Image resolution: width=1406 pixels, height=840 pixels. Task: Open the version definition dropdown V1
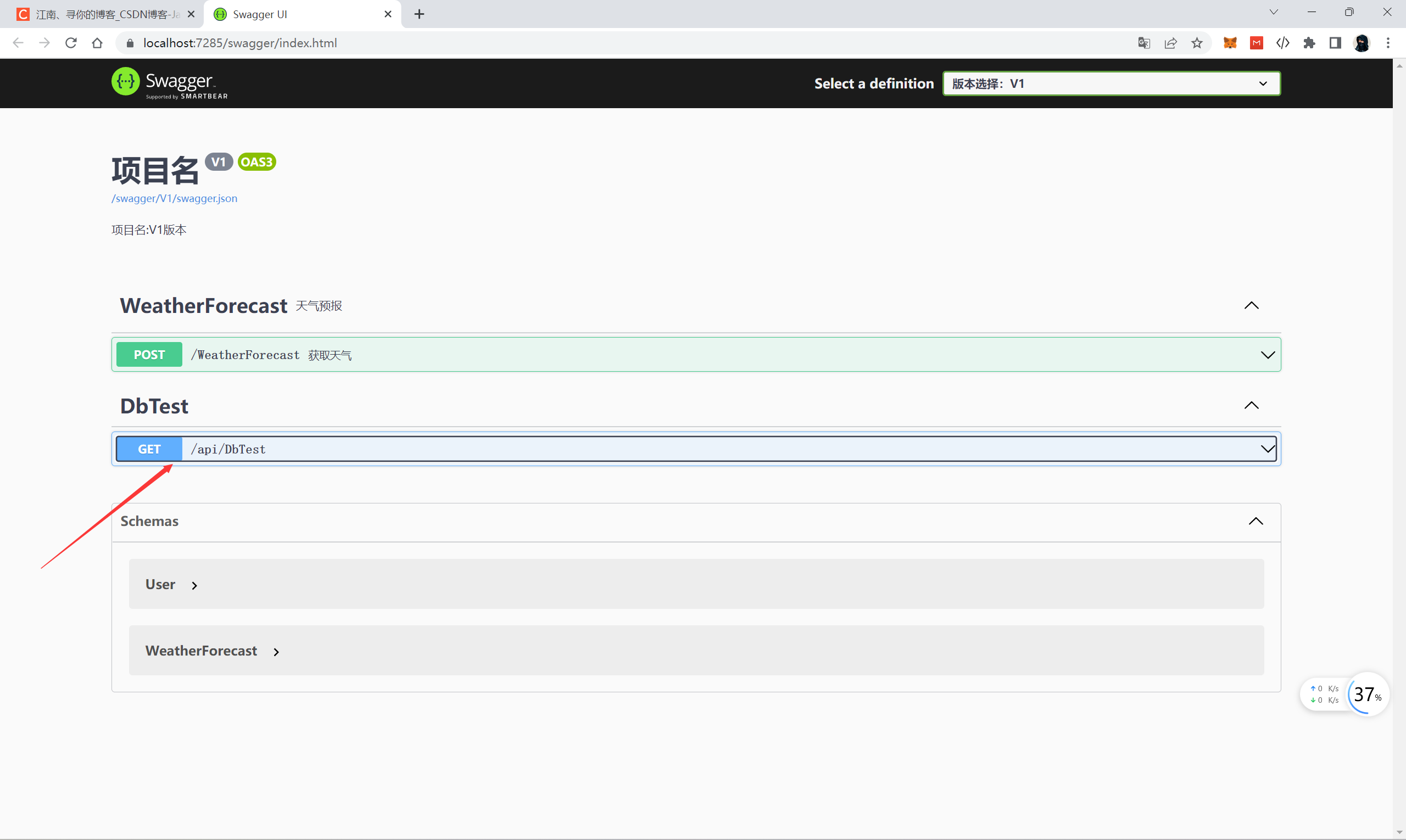1111,84
